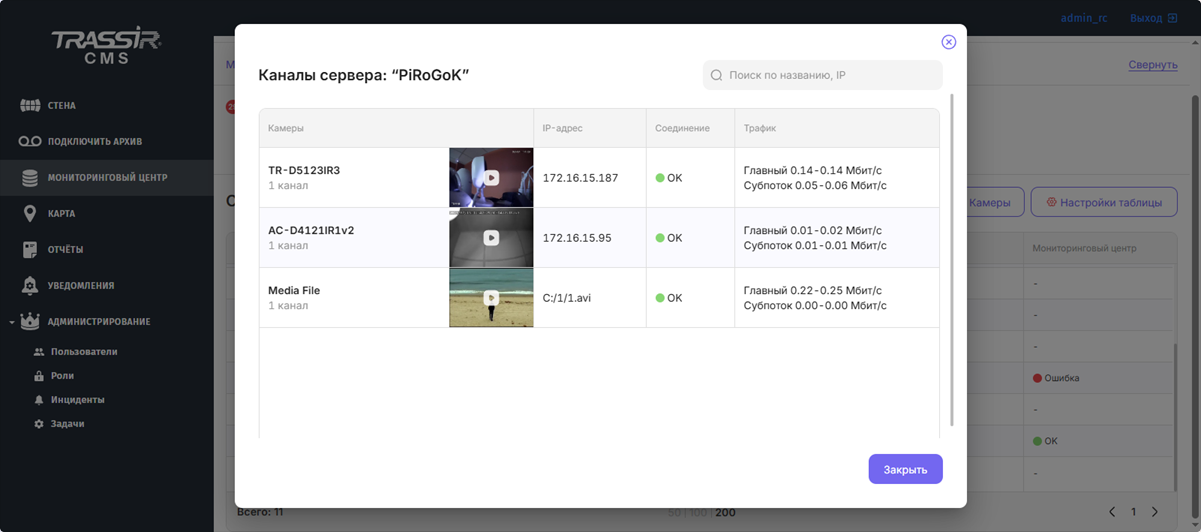Open Роли in the administration submenu
The image size is (1201, 532).
(x=62, y=376)
